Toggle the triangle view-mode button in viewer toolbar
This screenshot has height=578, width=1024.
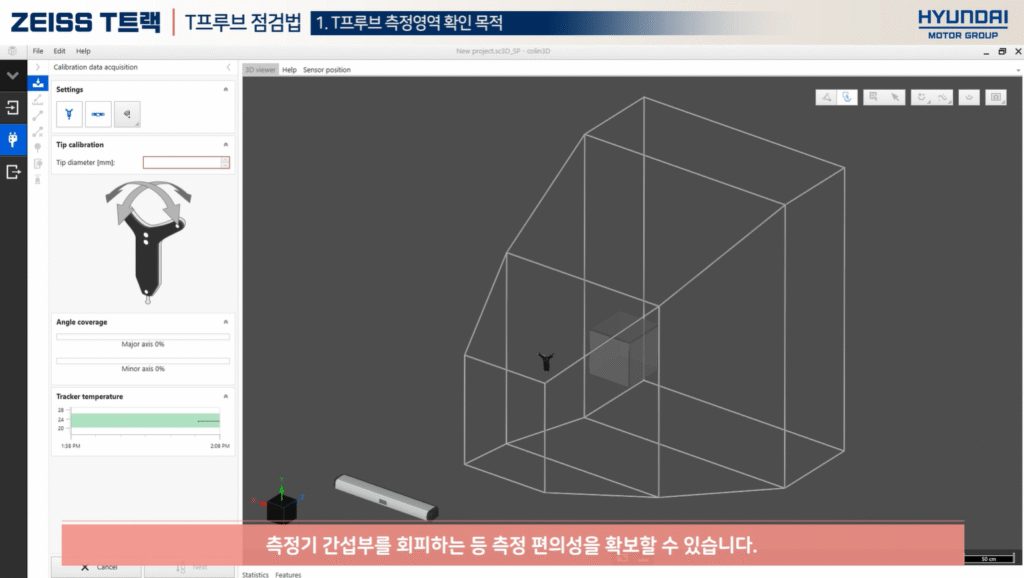pyautogui.click(x=826, y=97)
